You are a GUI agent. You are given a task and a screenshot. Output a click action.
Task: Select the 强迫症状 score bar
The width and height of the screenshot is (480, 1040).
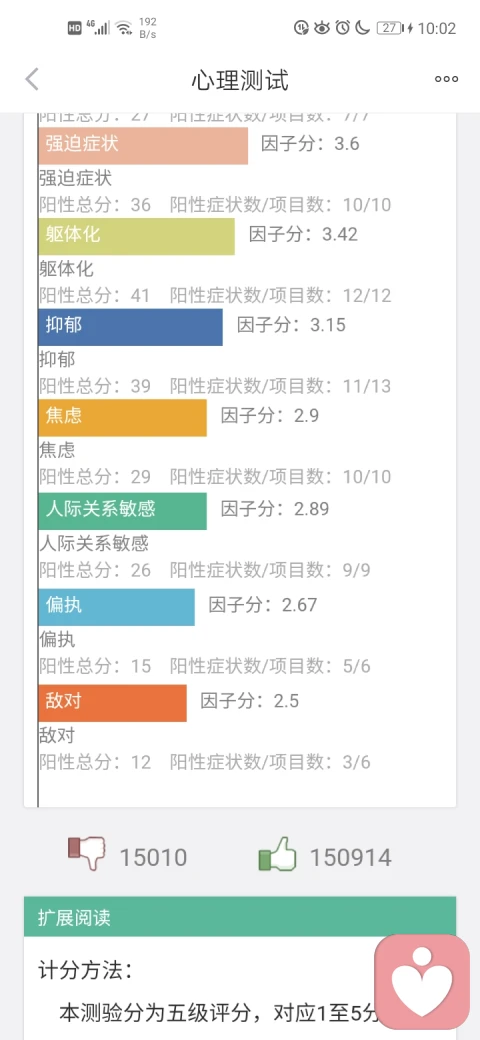coord(143,145)
